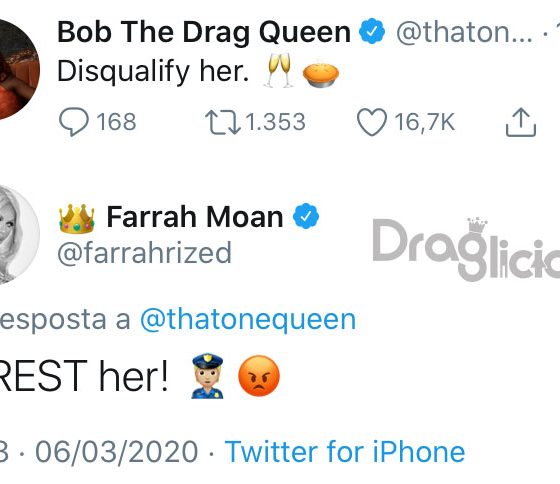Viewport: 560px width, 484px height.
Task: Click the Bob The Drag Queen display name
Action: point(204,32)
